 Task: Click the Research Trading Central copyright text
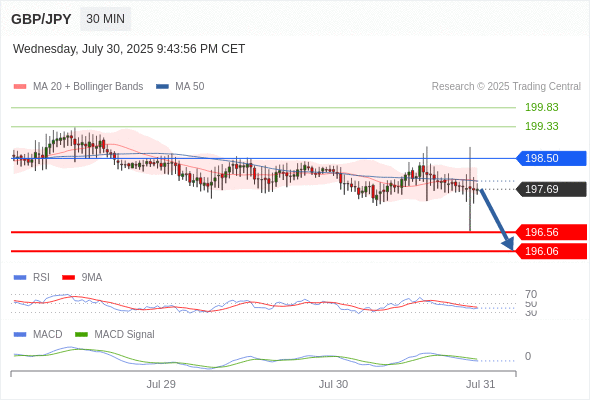point(506,87)
